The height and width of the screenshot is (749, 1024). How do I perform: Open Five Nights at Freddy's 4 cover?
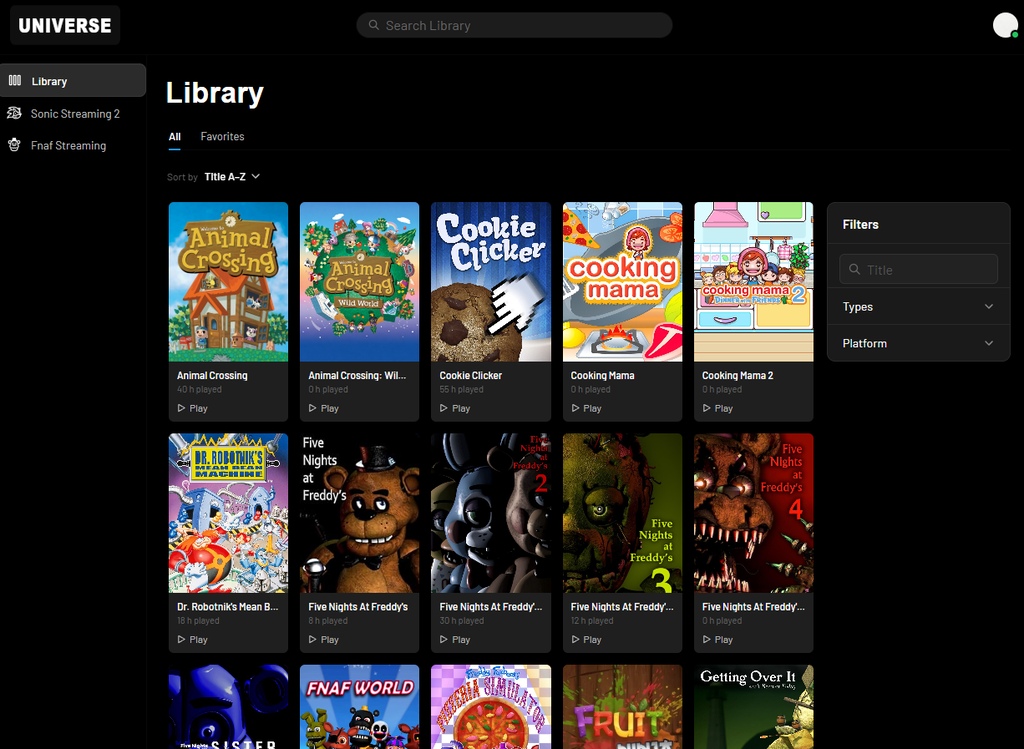click(754, 513)
